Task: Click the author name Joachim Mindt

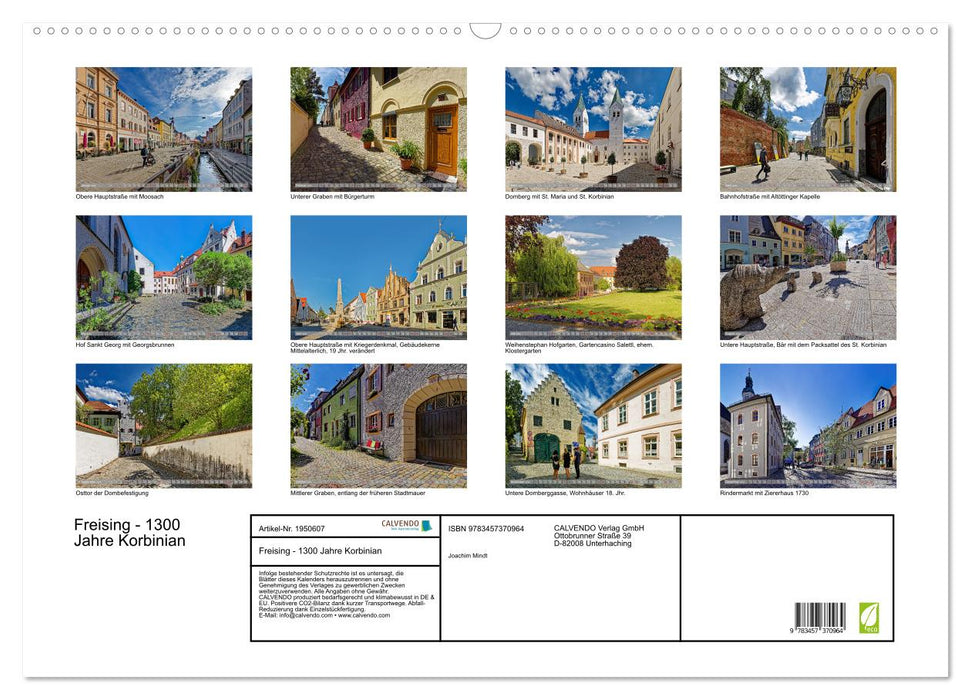Action: (x=468, y=556)
